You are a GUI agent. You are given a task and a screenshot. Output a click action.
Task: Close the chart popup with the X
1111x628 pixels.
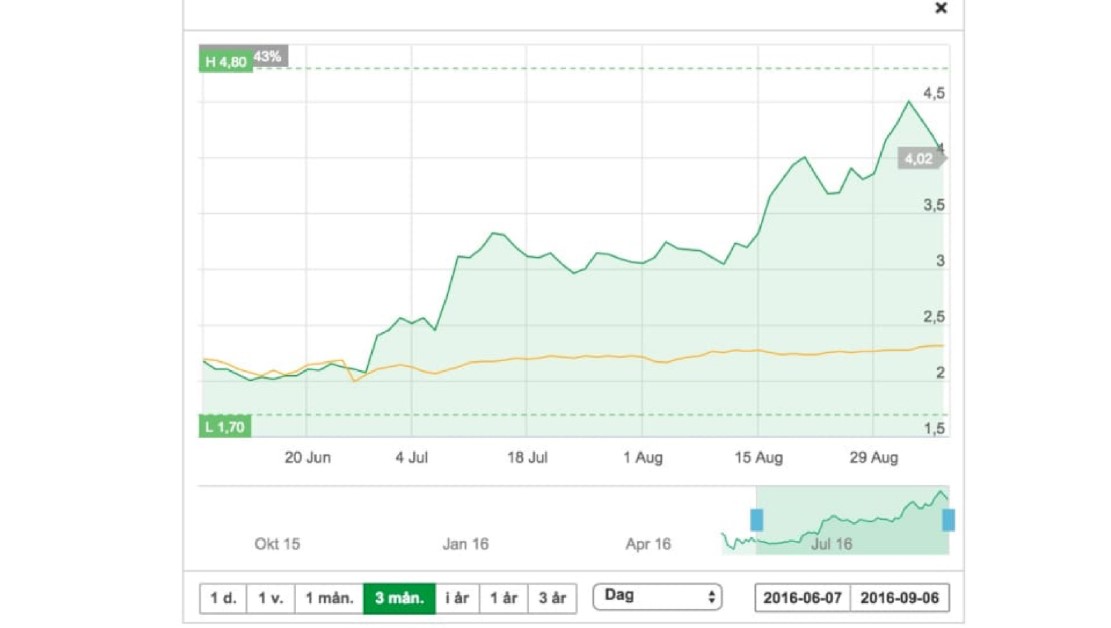940,8
